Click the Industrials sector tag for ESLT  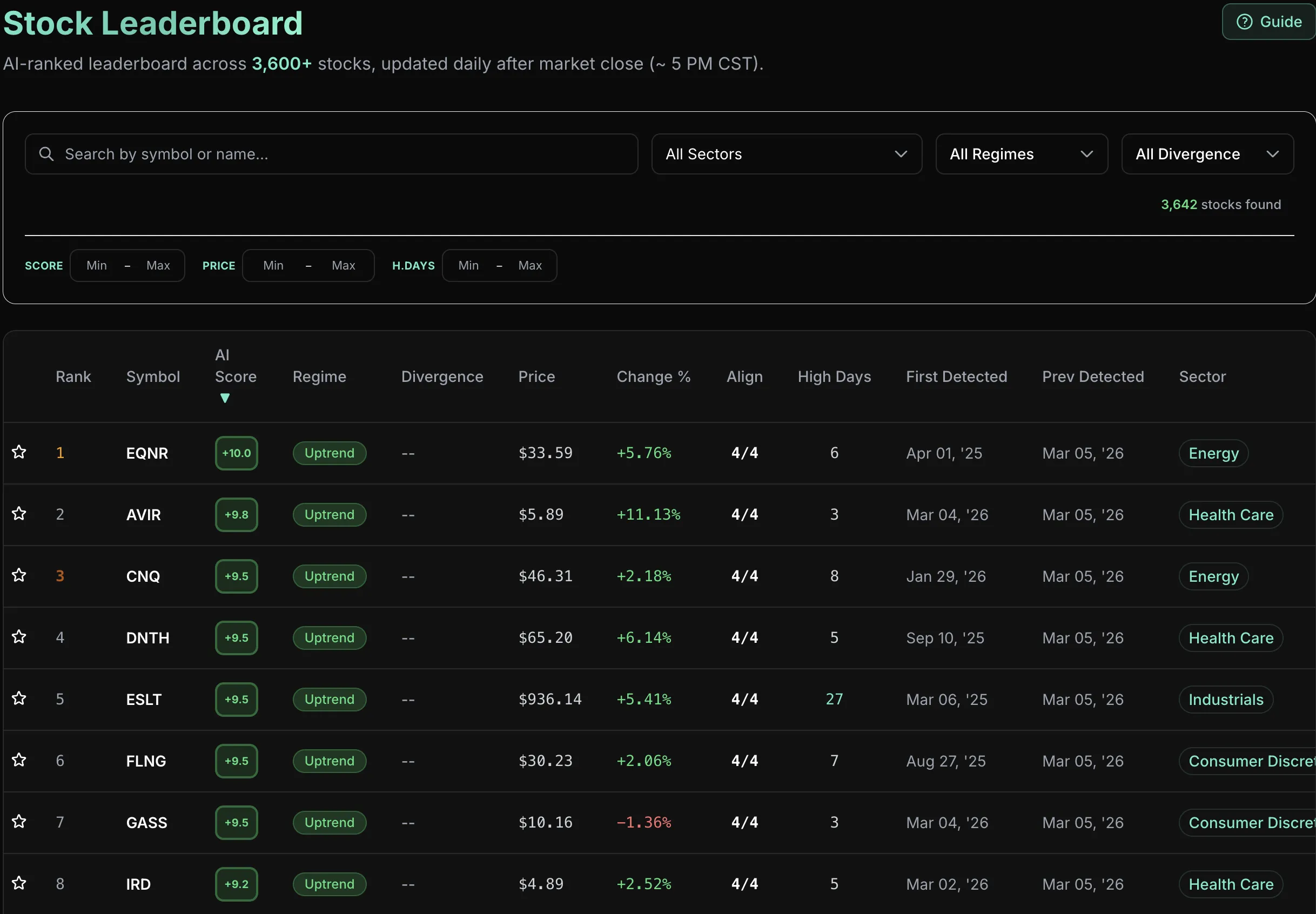click(1226, 699)
